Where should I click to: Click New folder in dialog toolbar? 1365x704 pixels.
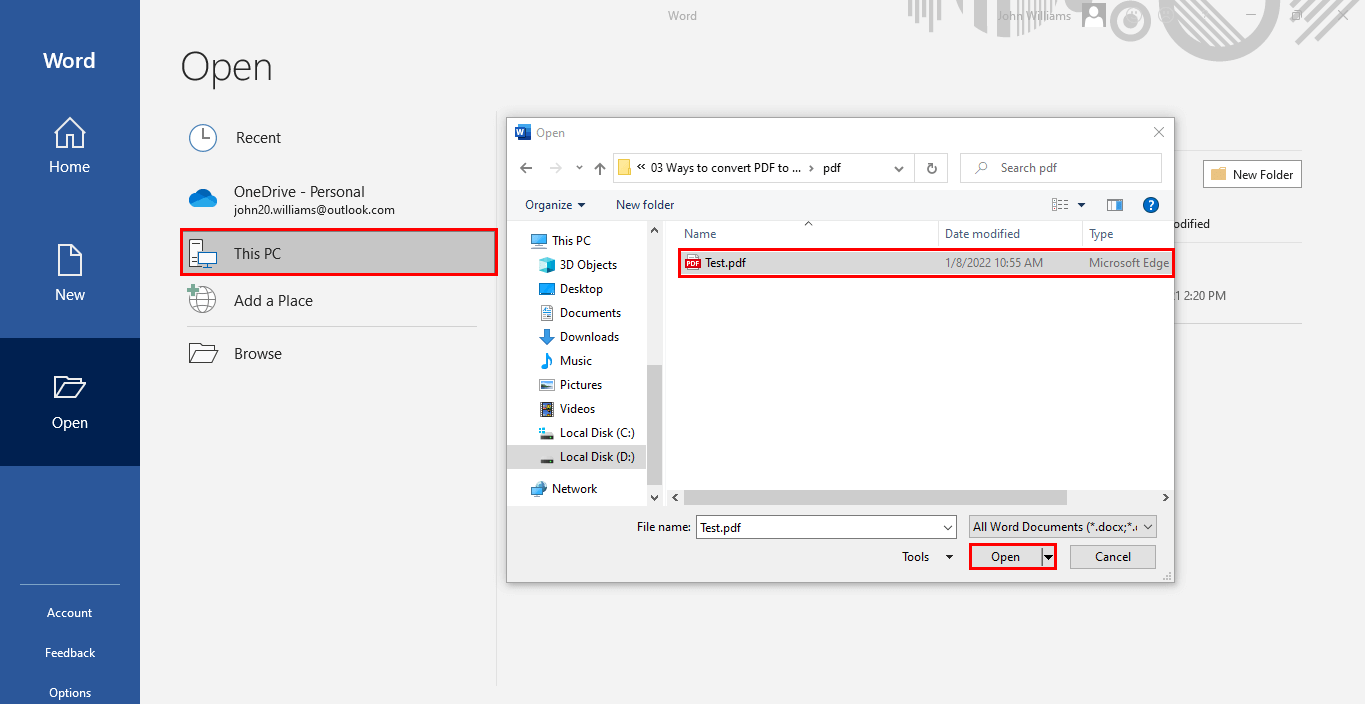coord(645,205)
